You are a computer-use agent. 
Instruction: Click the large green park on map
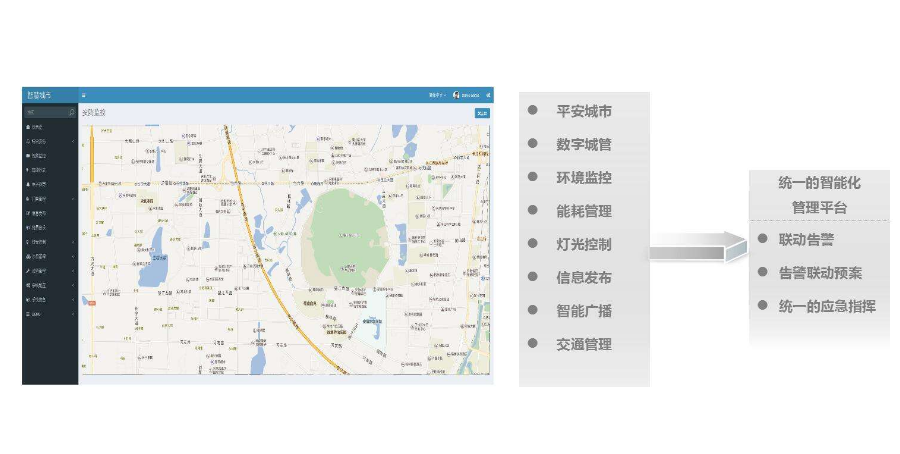[x=345, y=230]
